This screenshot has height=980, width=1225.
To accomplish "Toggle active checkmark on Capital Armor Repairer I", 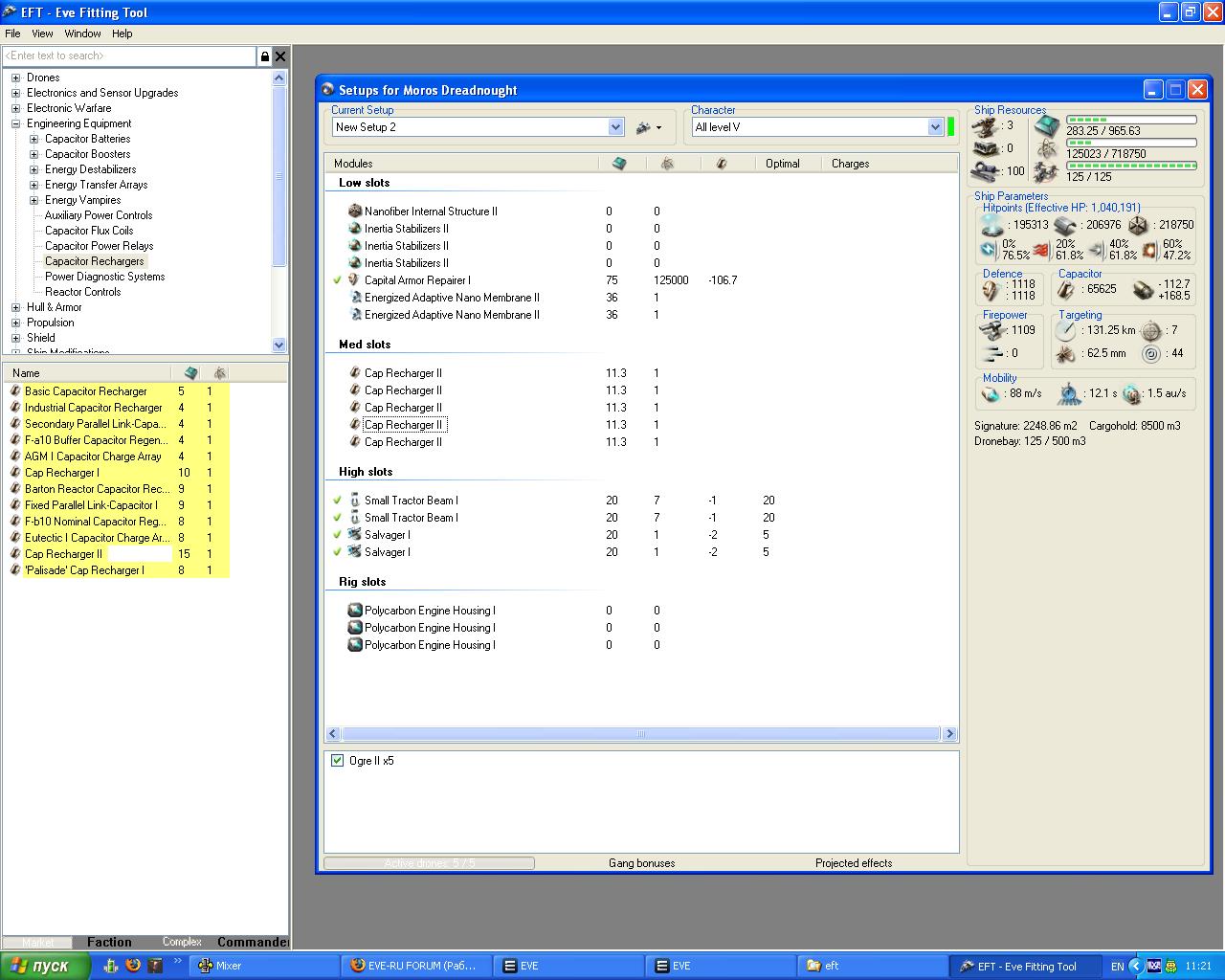I will pos(337,280).
